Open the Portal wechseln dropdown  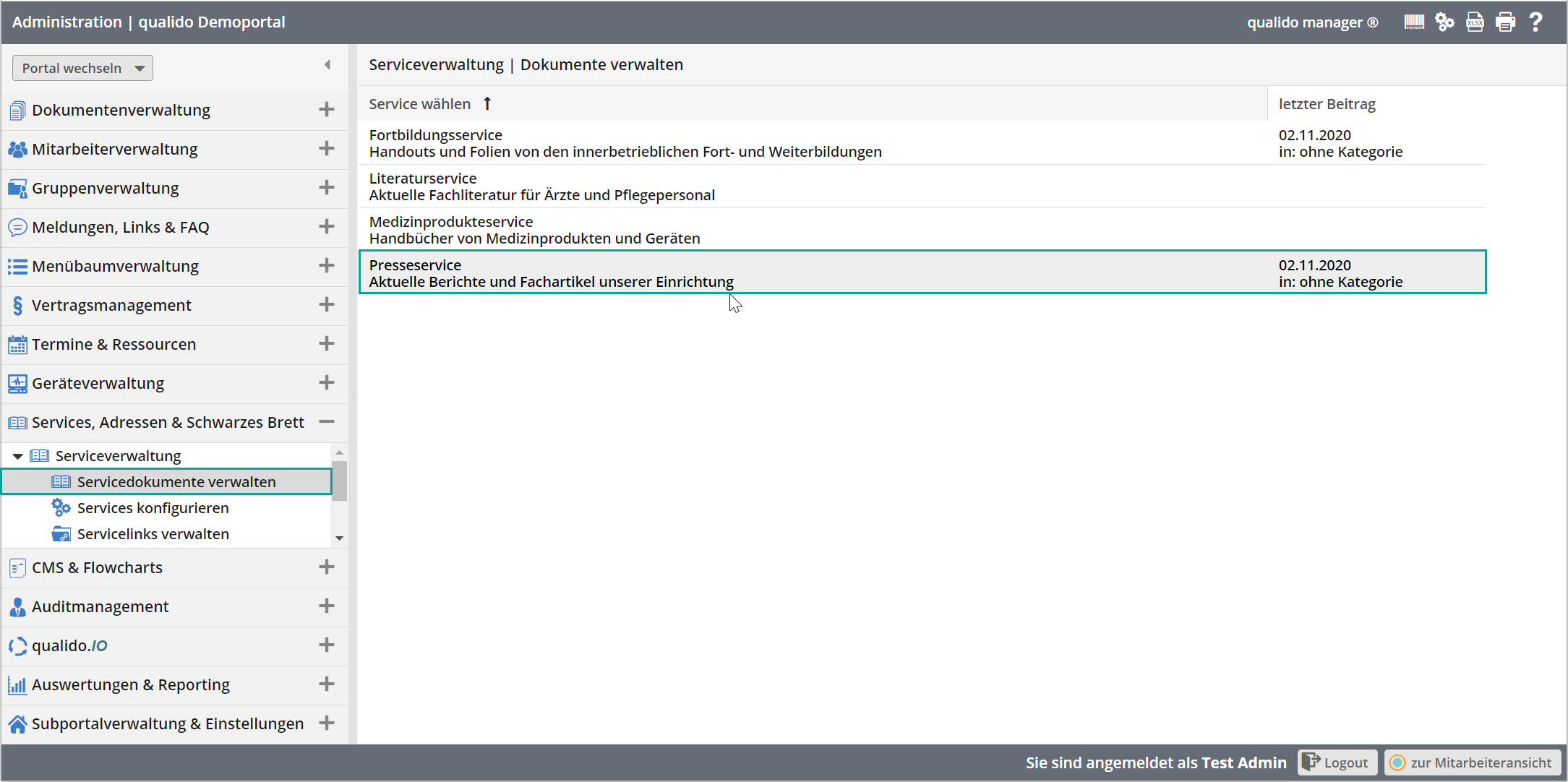(82, 68)
